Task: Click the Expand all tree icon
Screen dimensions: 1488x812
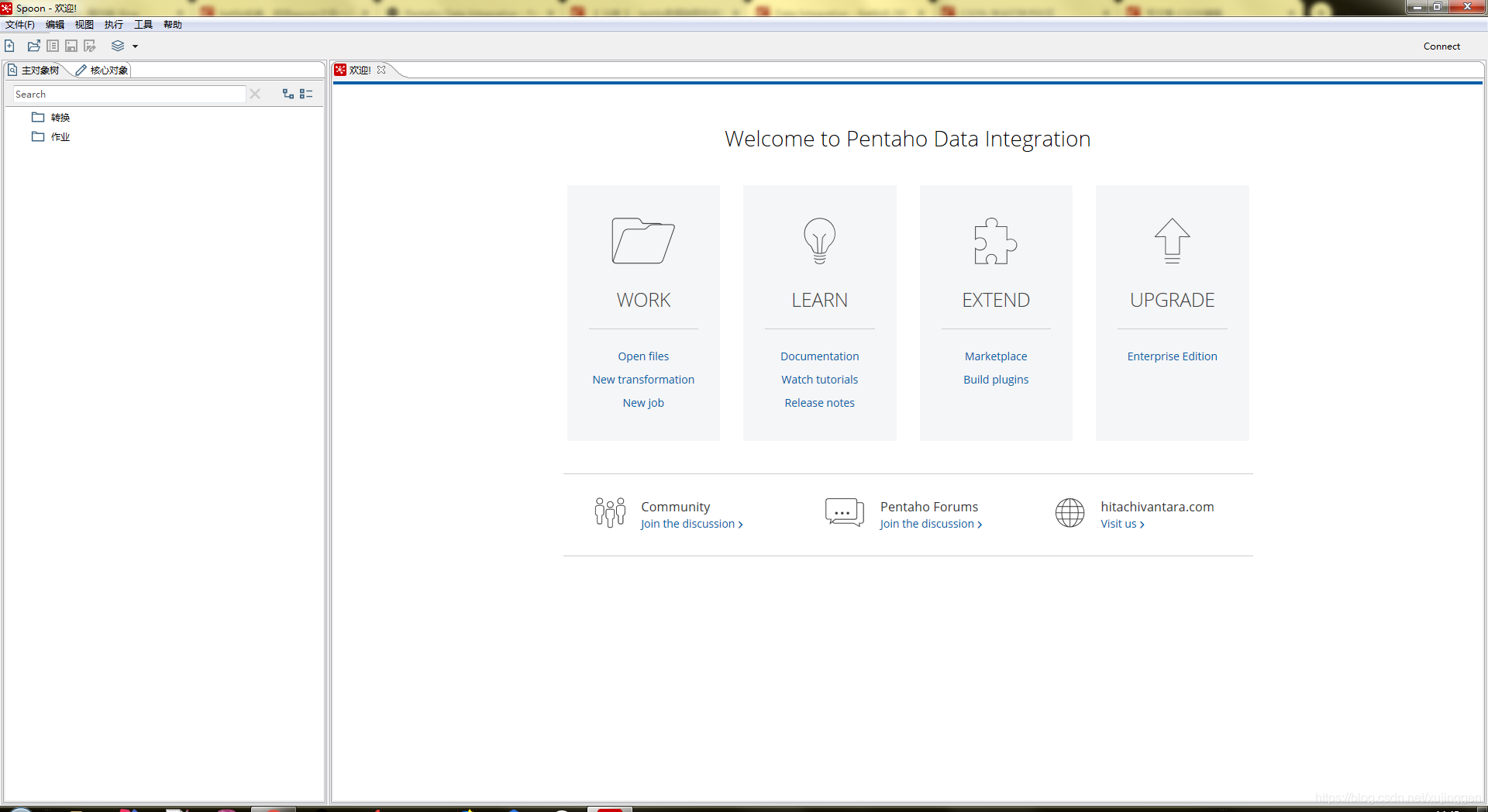Action: click(x=288, y=94)
